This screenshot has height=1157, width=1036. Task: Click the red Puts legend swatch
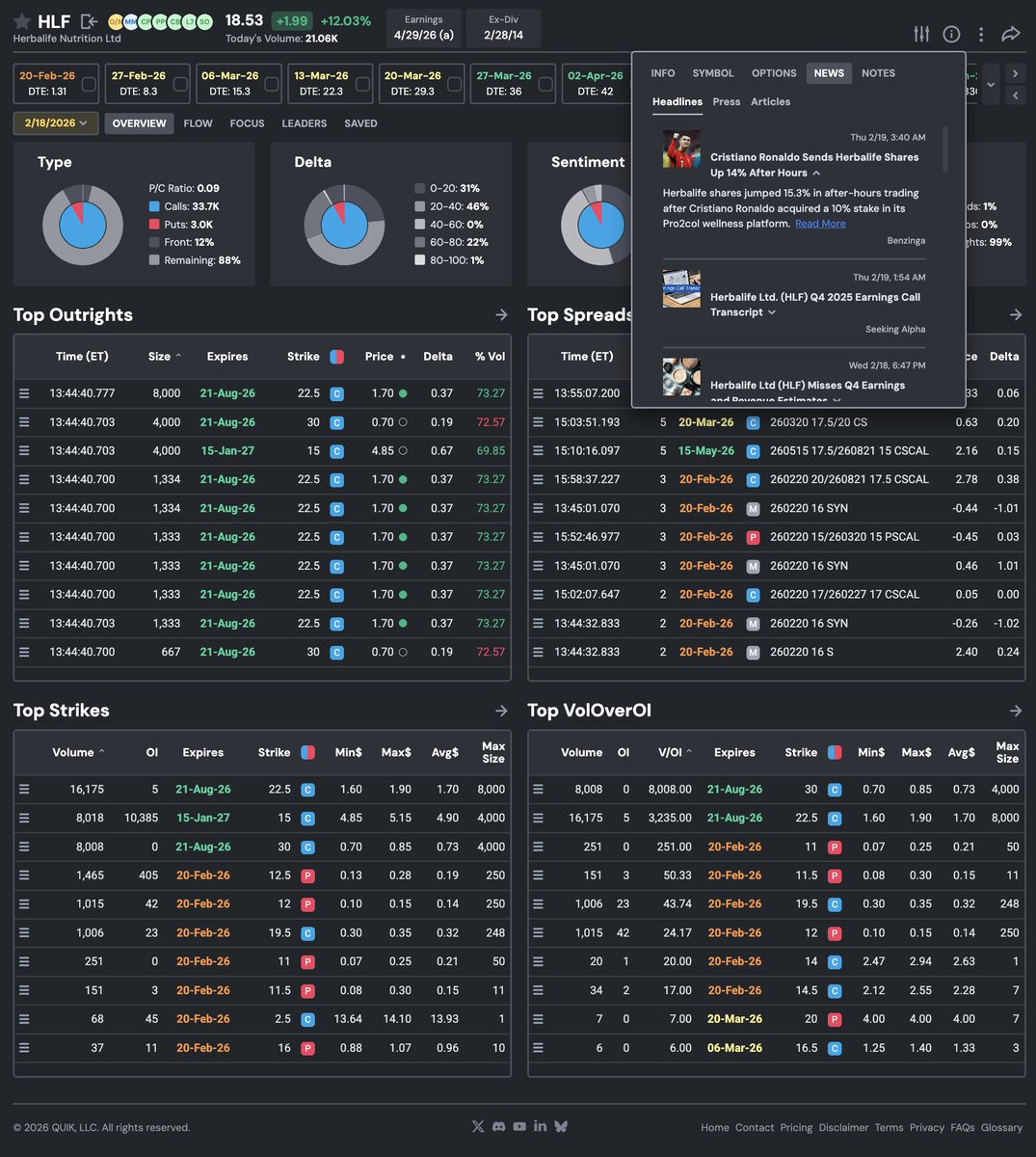pos(154,225)
